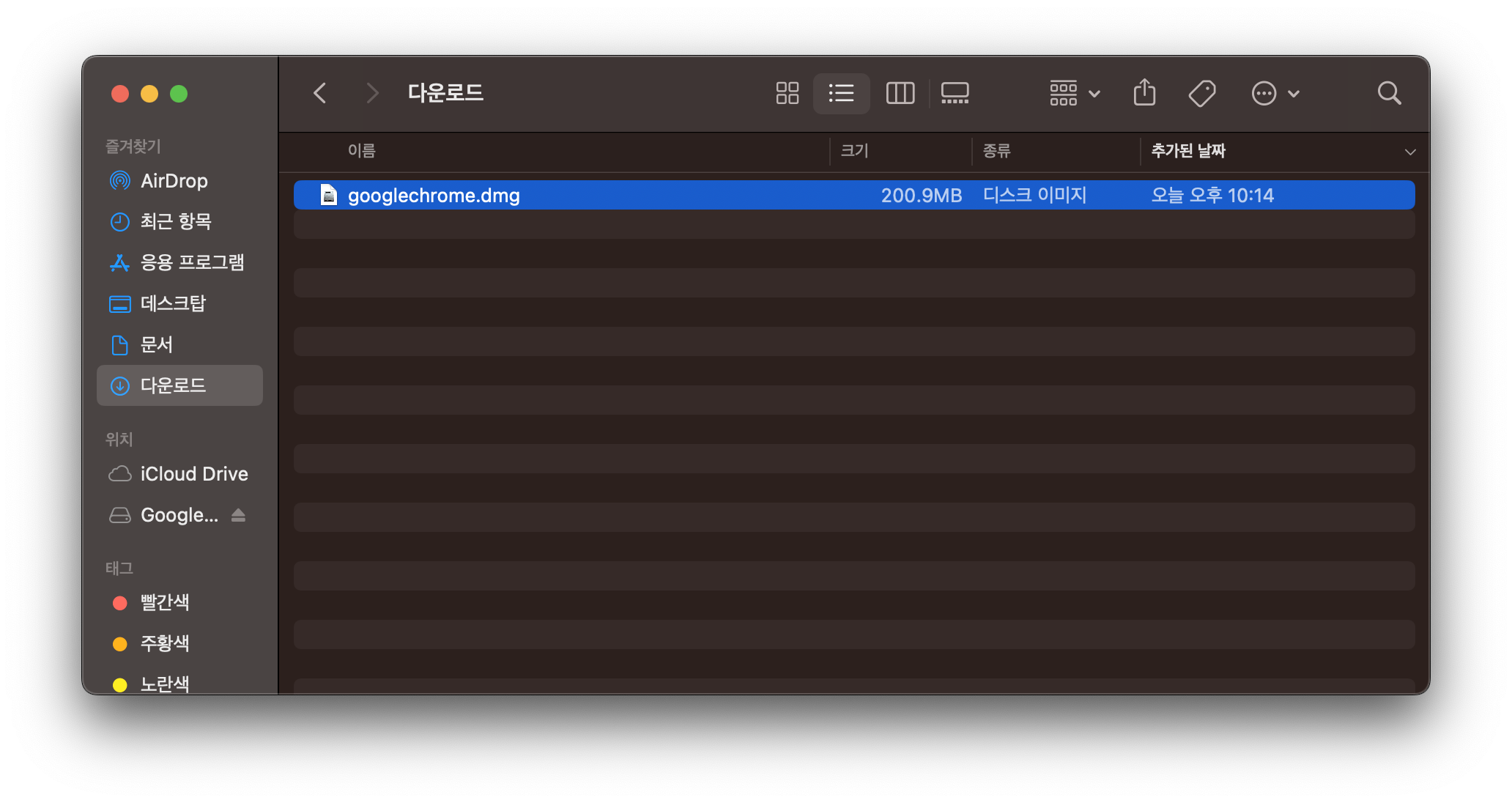Click the share icon in toolbar
1512x803 pixels.
tap(1144, 93)
